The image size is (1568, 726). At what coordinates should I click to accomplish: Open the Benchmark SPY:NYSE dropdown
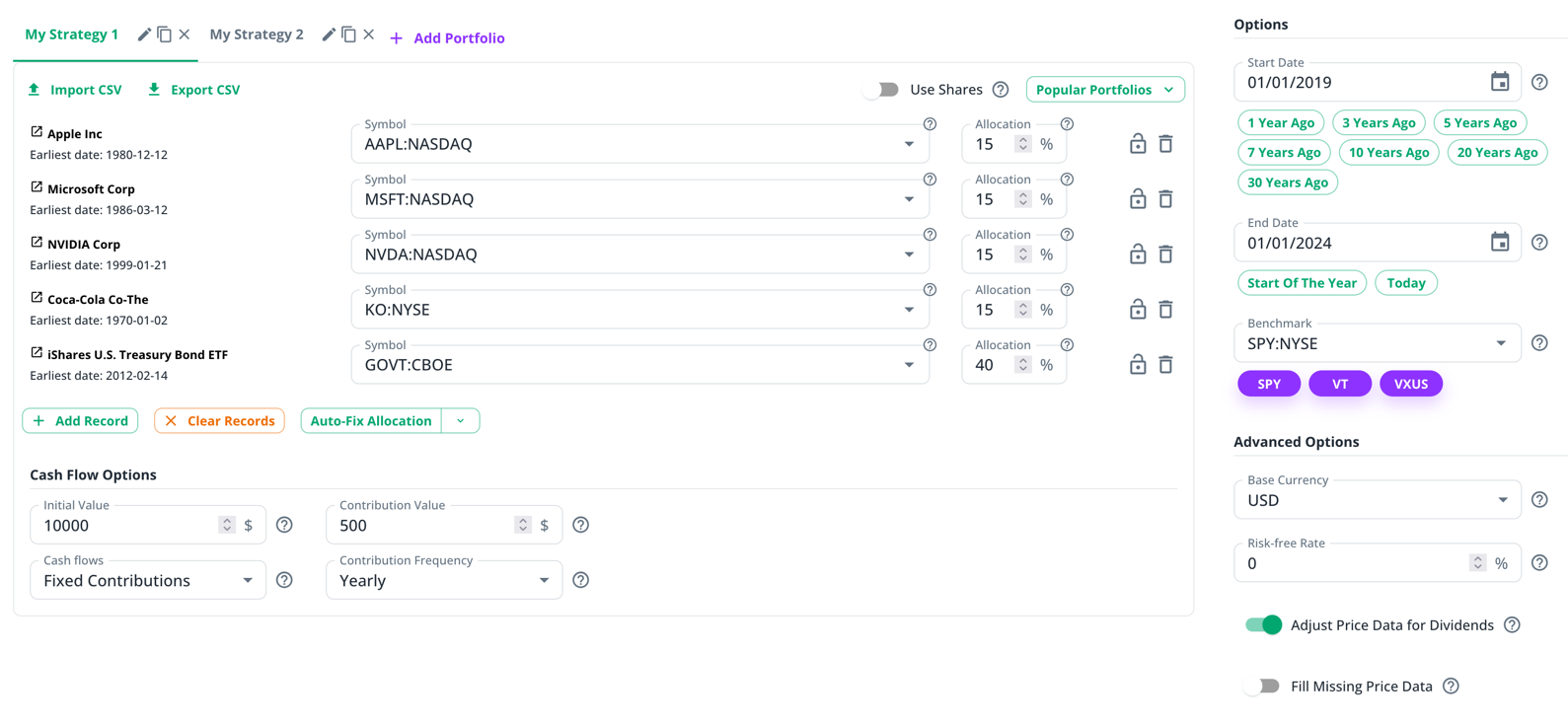click(1377, 343)
